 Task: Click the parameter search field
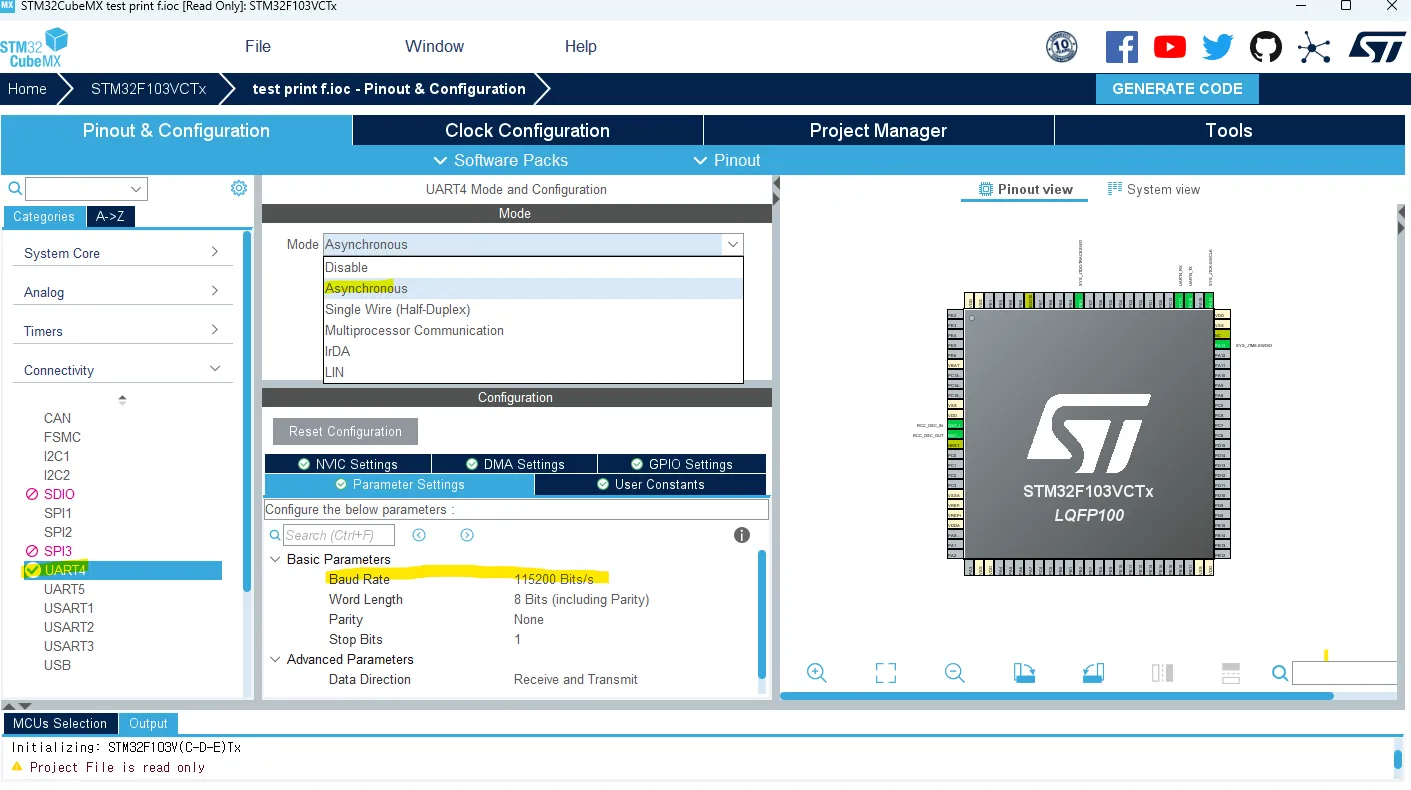pyautogui.click(x=338, y=535)
